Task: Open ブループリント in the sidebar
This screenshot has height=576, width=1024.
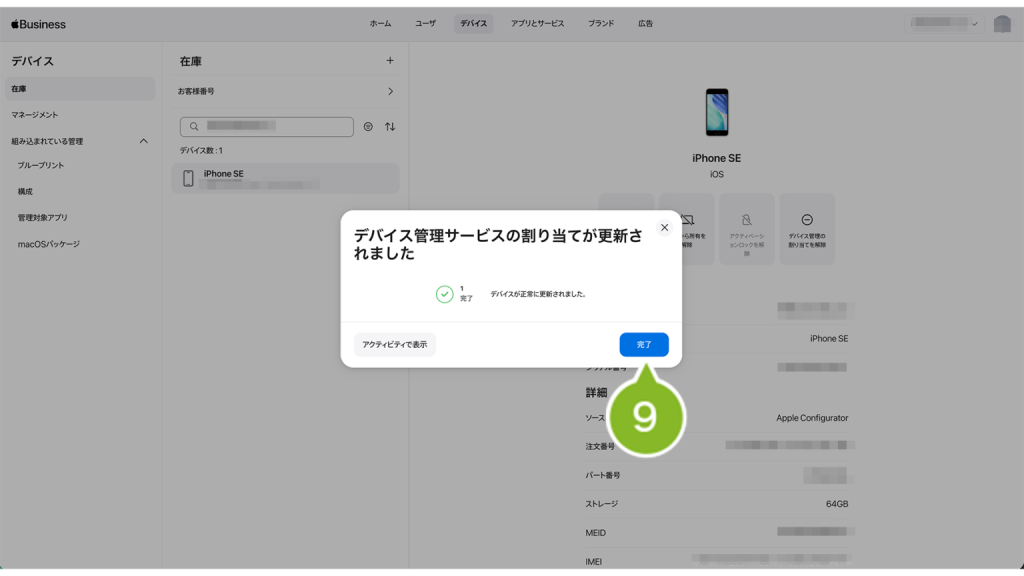Action: [x=41, y=166]
